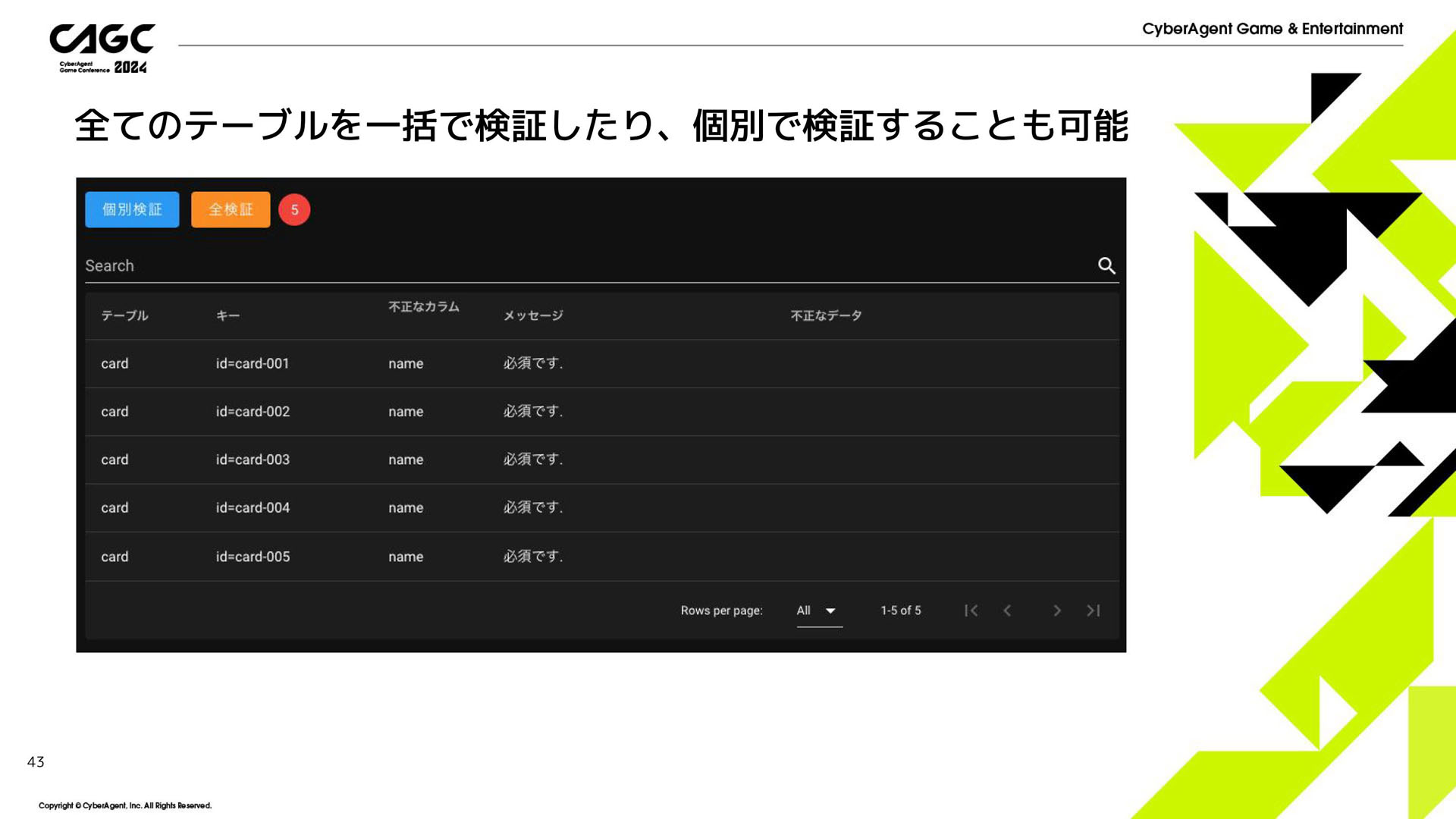Click the previous page chevron
The image size is (1456, 819).
(x=1007, y=610)
